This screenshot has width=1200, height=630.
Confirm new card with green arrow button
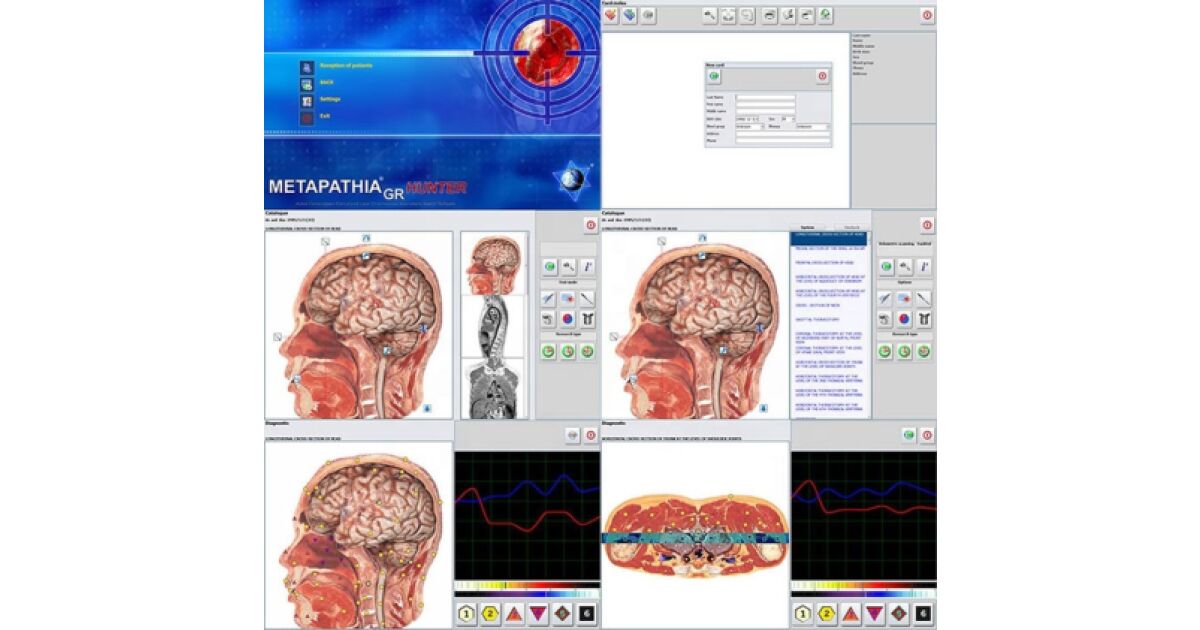714,76
